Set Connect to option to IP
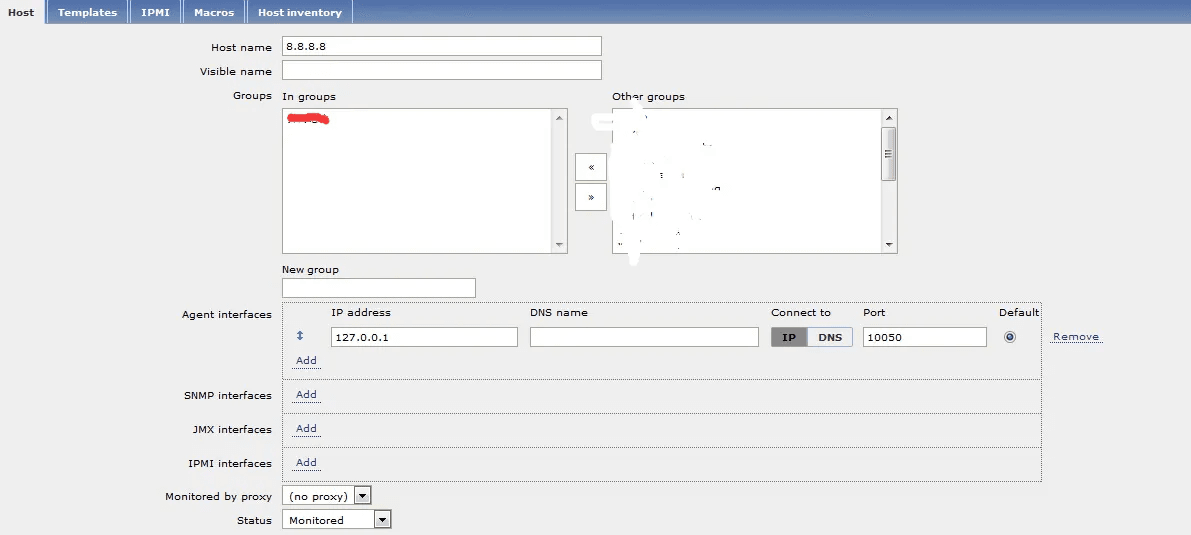Image resolution: width=1191 pixels, height=535 pixels. point(789,337)
